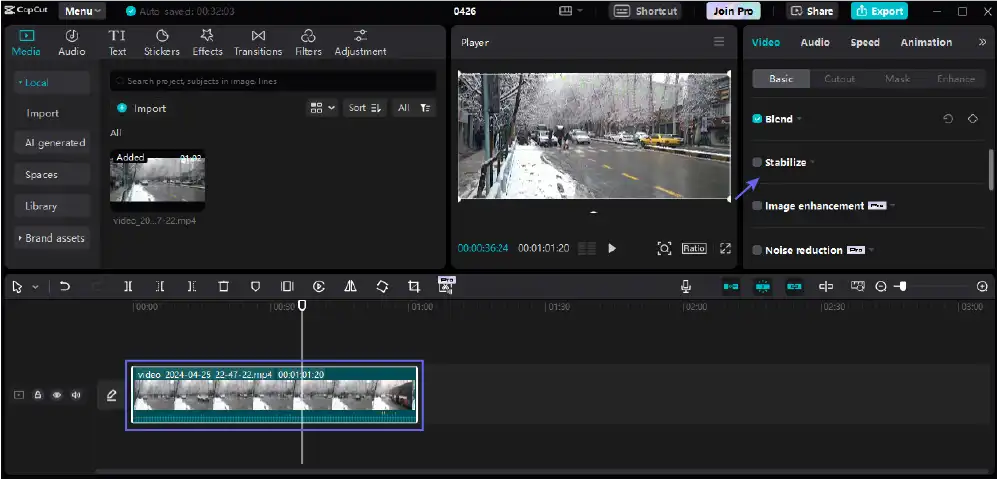
Task: Click the Delete clip trash icon
Action: pos(223,287)
